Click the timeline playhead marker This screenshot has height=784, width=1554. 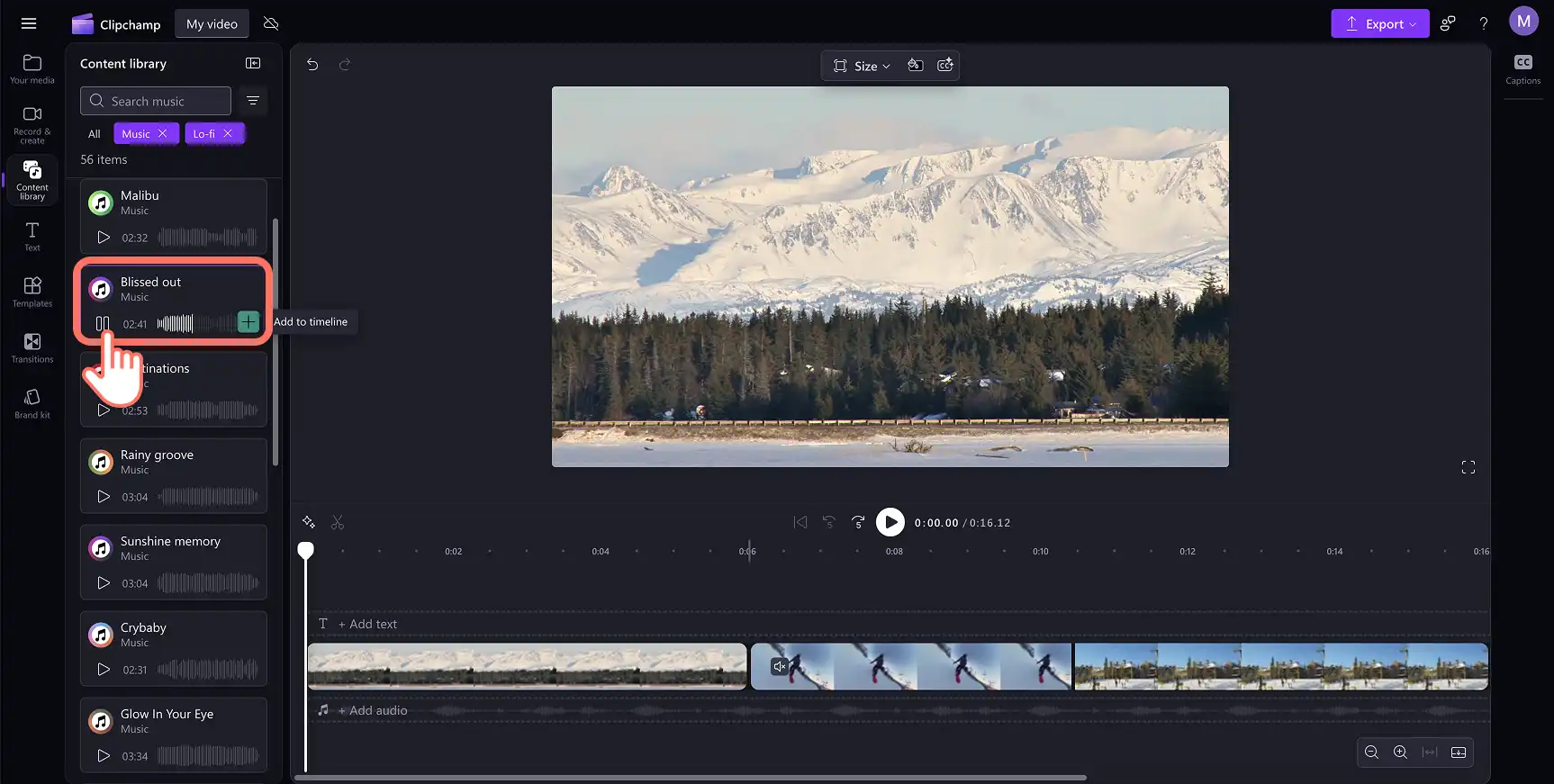point(306,550)
